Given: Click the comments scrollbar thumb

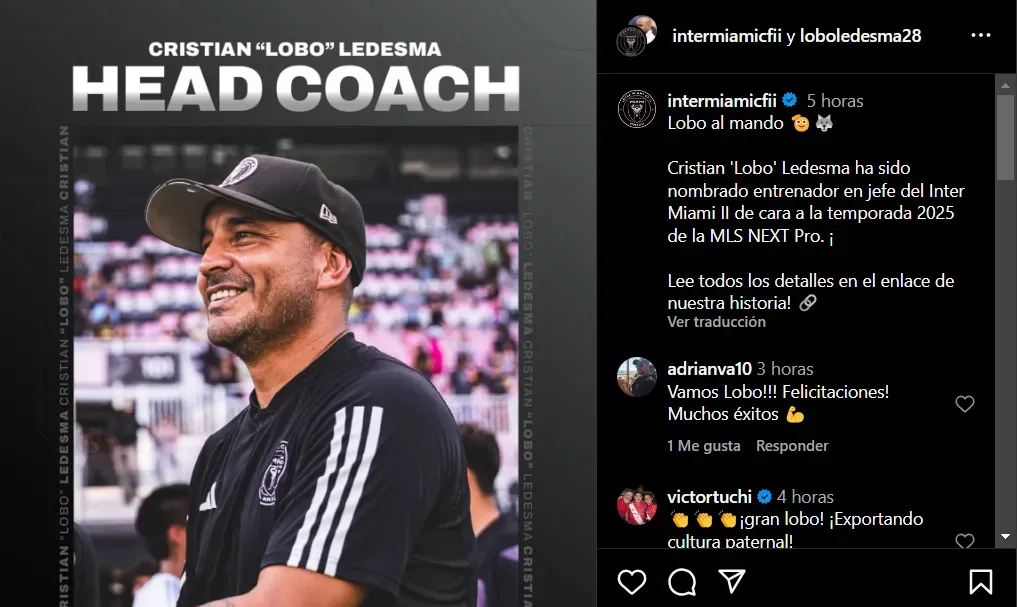Looking at the screenshot, I should 1005,137.
